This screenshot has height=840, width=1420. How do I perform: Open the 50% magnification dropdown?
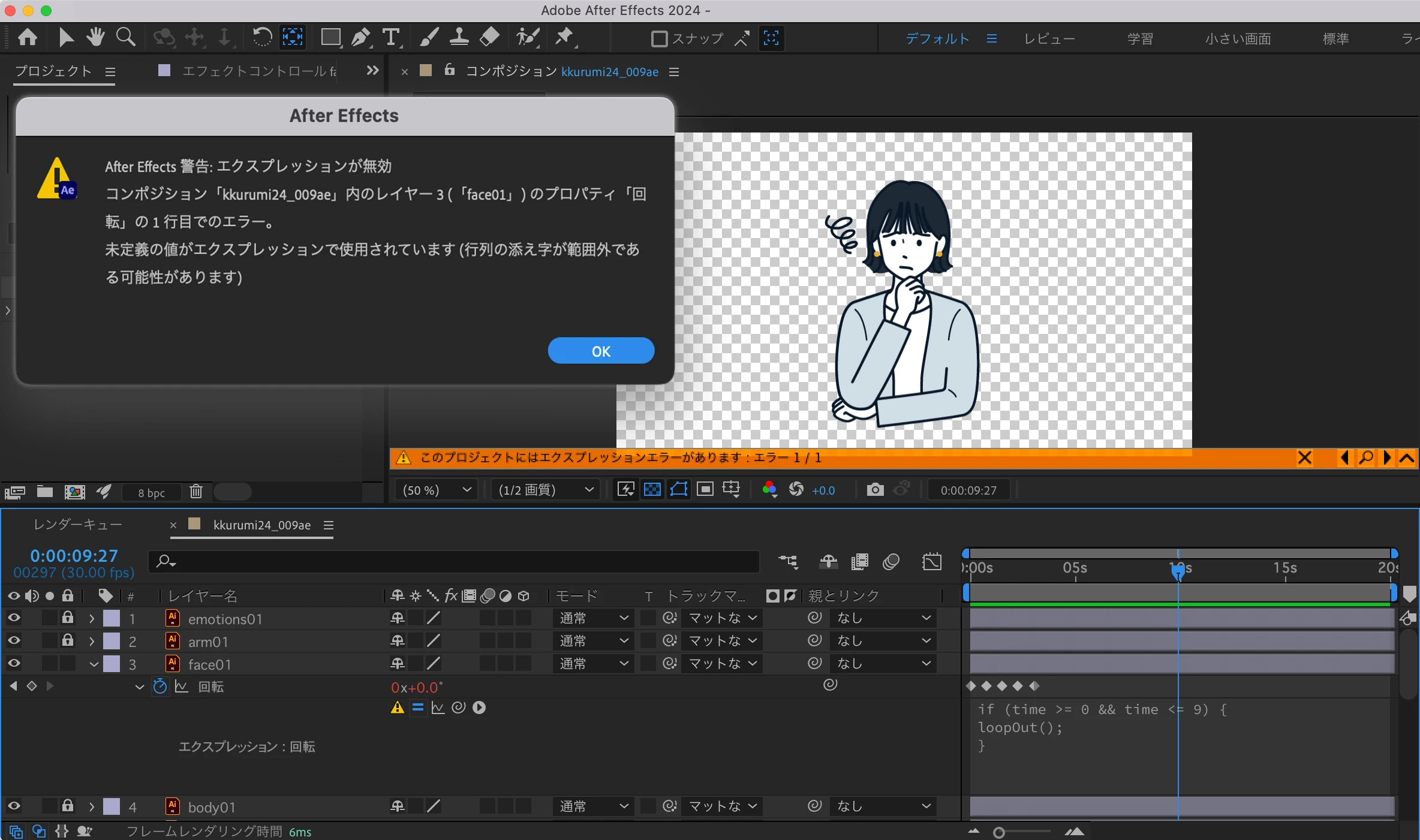pyautogui.click(x=437, y=490)
